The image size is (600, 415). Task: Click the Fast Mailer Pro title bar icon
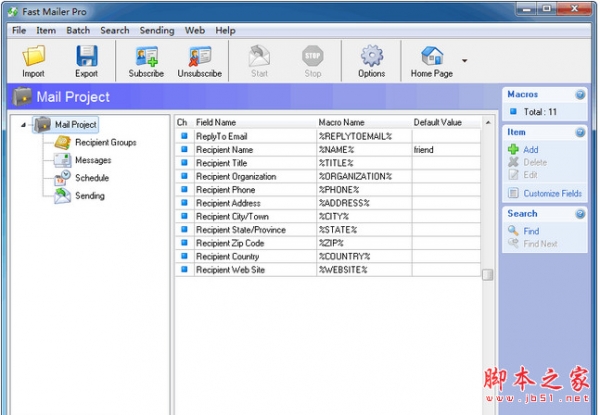point(13,12)
